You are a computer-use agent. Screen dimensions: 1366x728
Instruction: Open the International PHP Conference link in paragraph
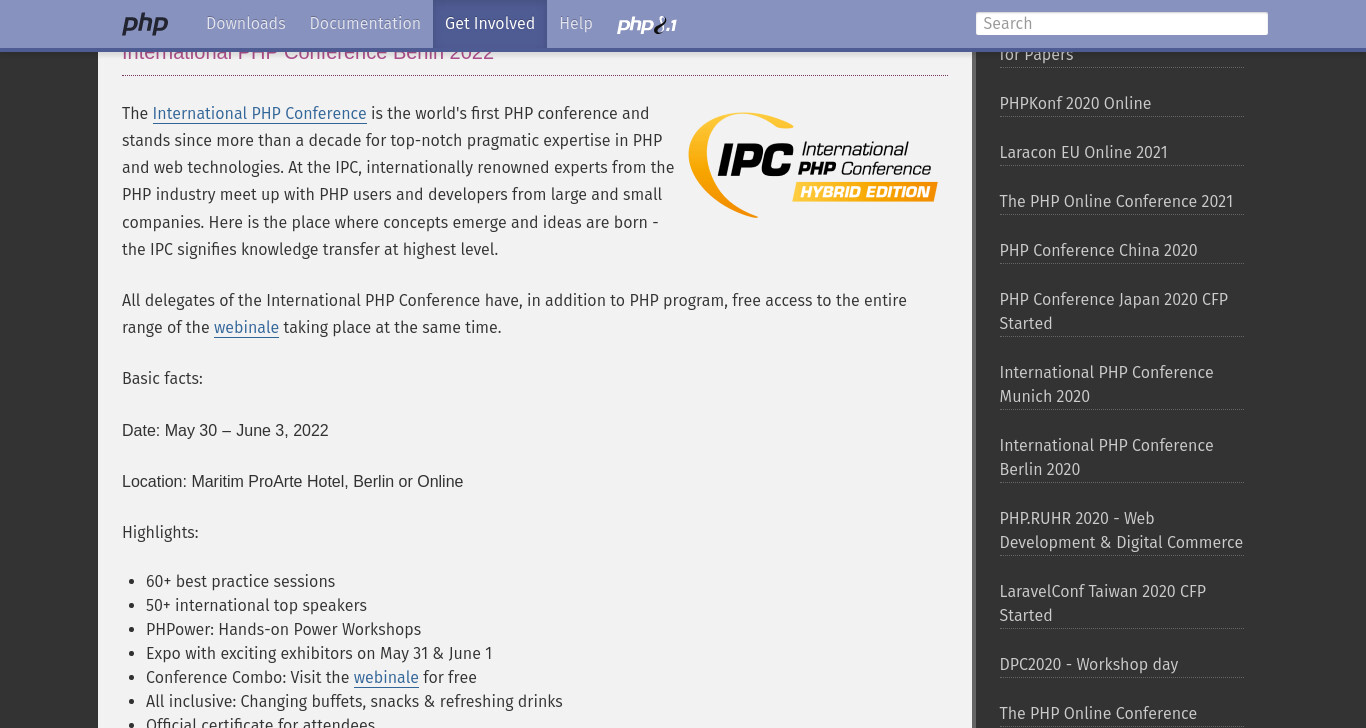point(260,114)
